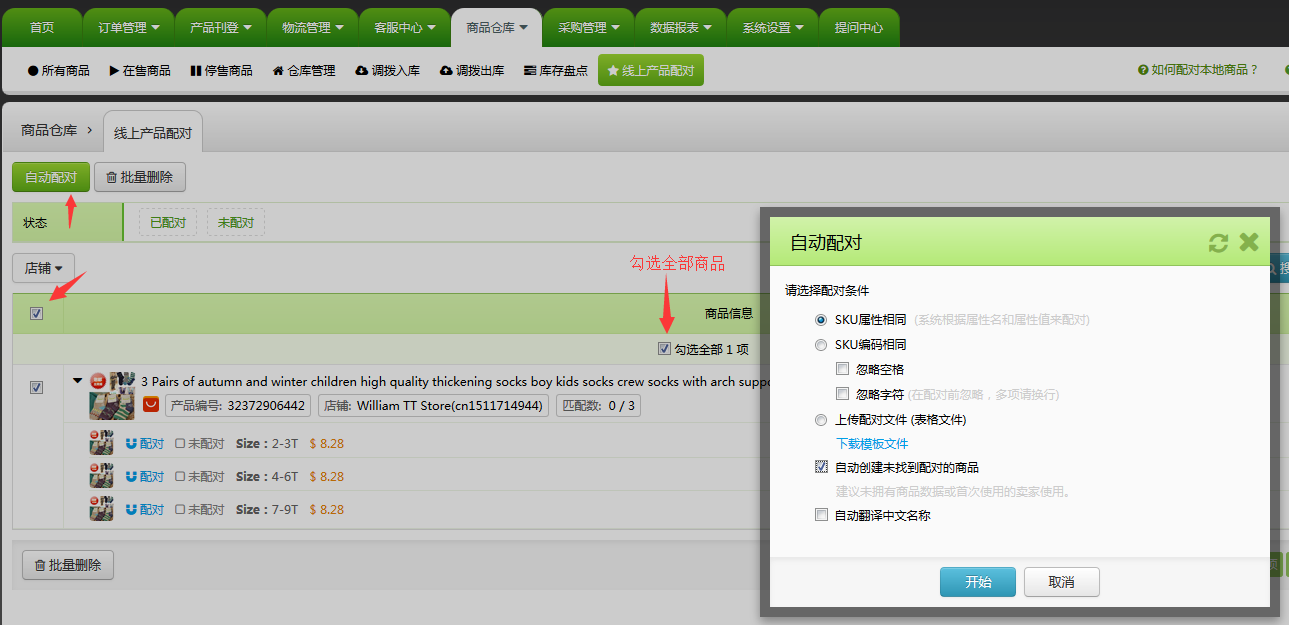Open 数据报表 menu
This screenshot has height=625, width=1289.
coord(680,28)
